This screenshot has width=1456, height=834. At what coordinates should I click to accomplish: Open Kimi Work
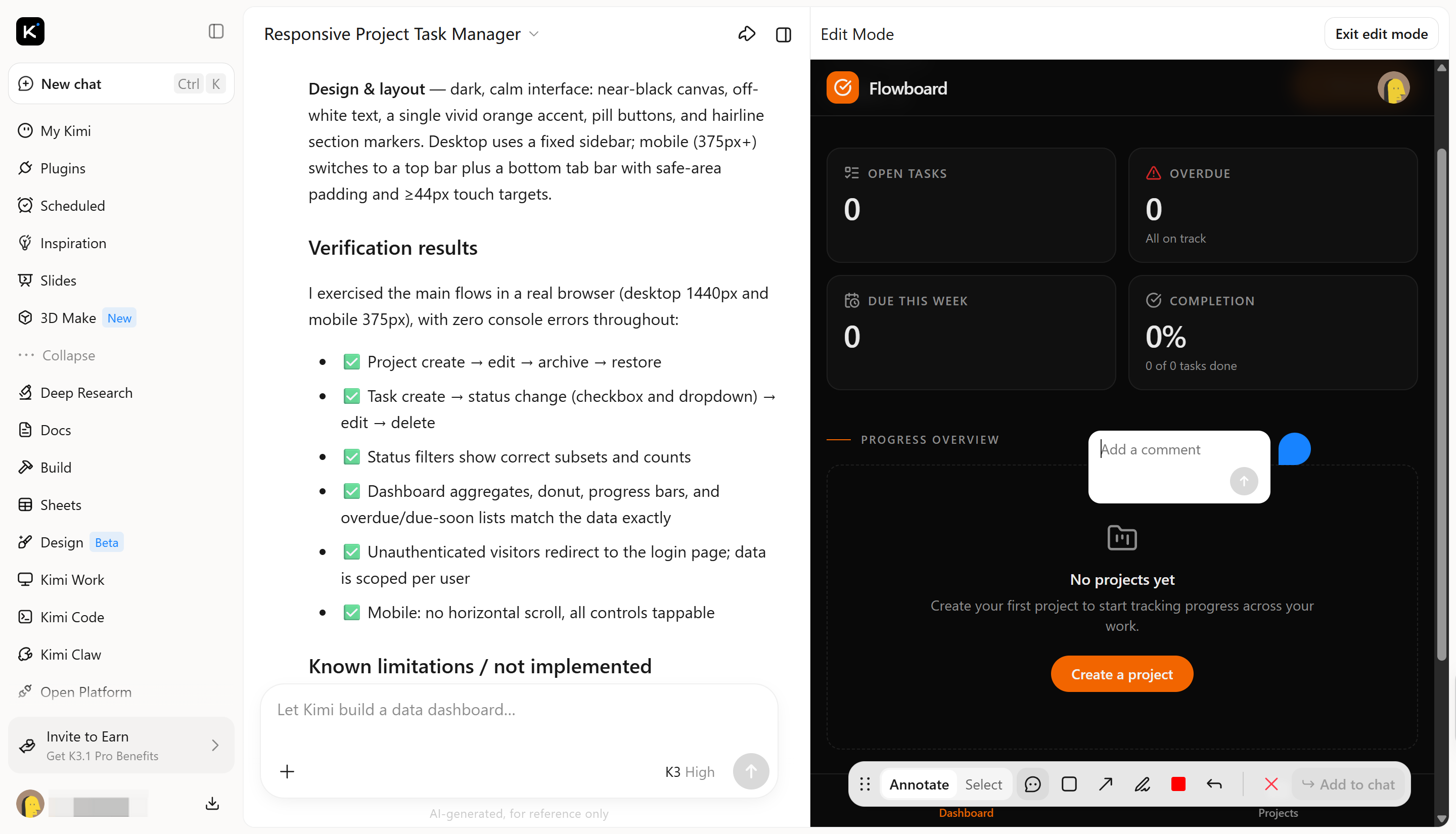pyautogui.click(x=121, y=580)
